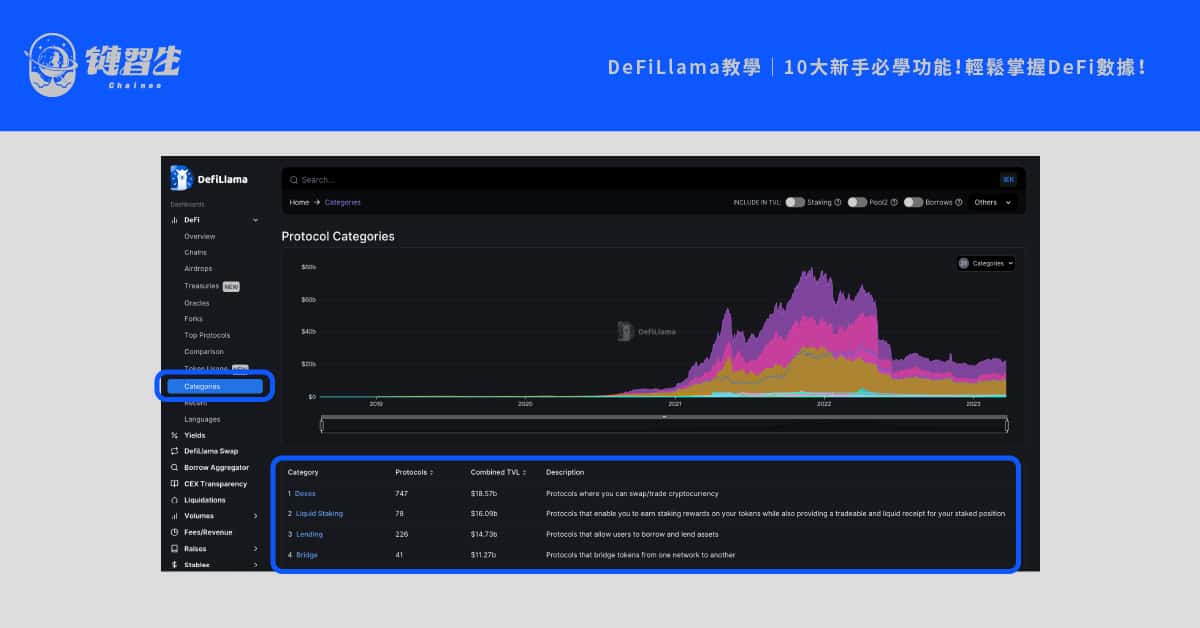Expand the Raises submenu chevron
The width and height of the screenshot is (1200, 628).
[x=256, y=549]
